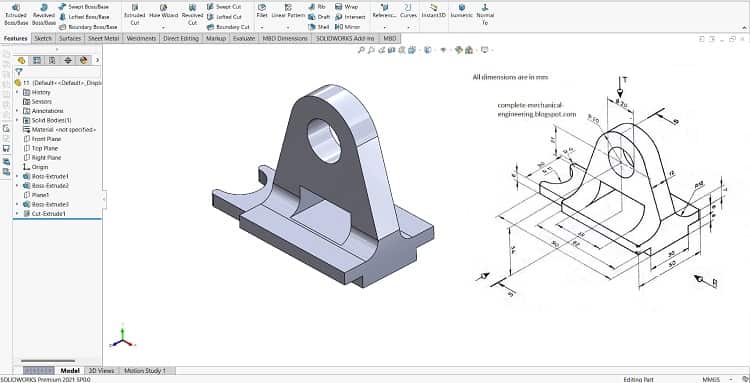Expand the Solid Bodies(1) folder
This screenshot has height=383, width=750.
pos(18,120)
